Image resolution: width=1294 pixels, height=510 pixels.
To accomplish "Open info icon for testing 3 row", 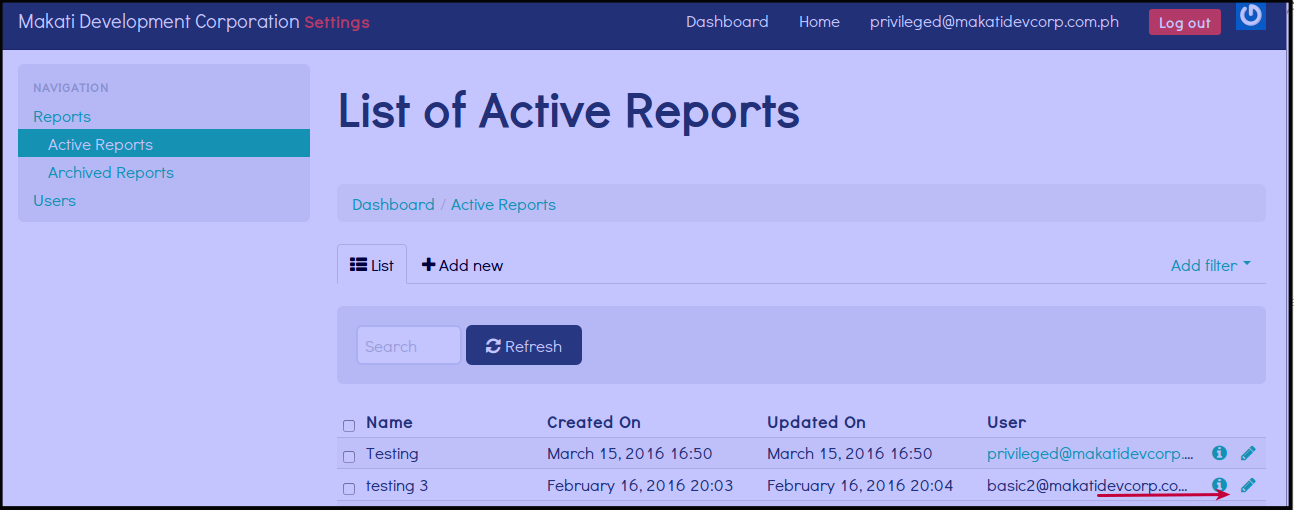I will (1219, 485).
